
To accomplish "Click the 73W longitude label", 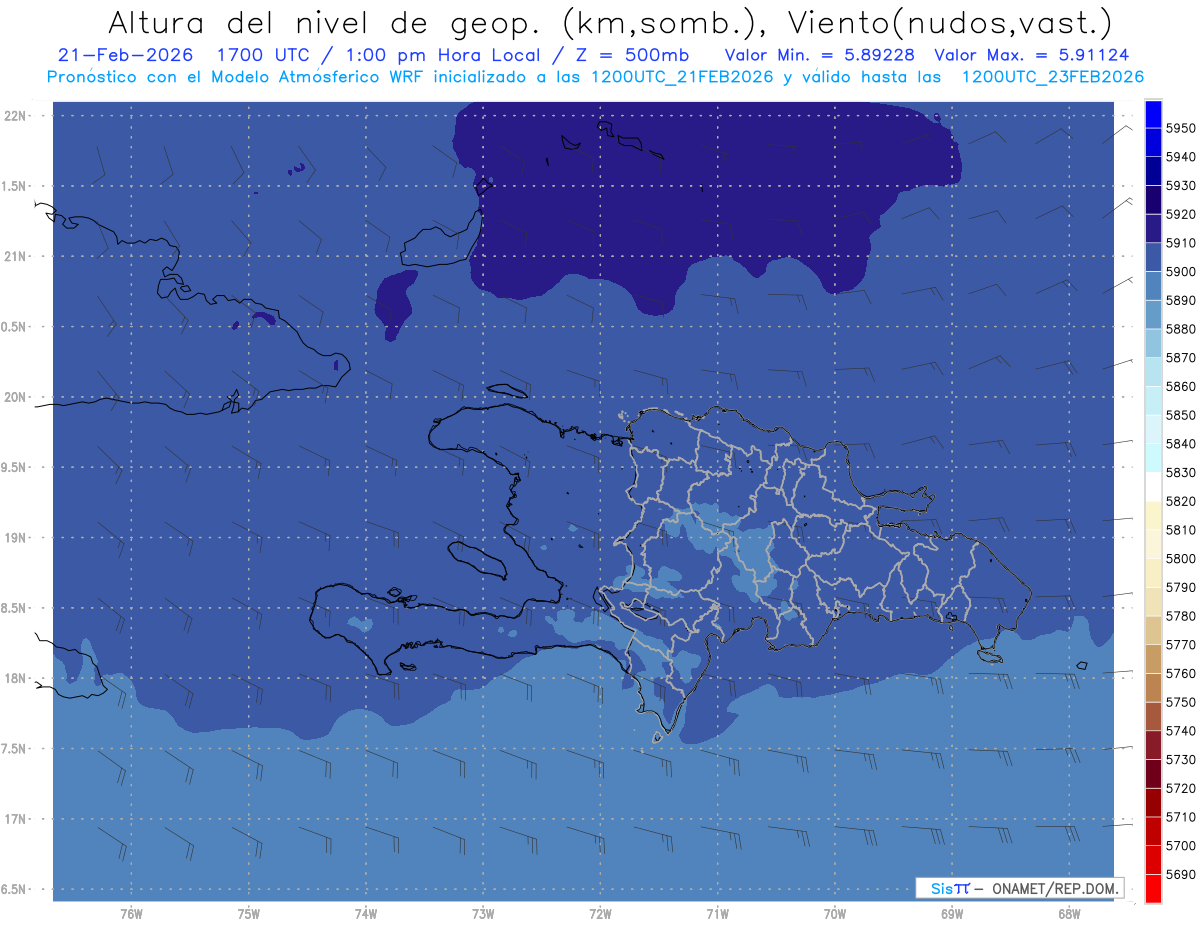I will tap(483, 914).
